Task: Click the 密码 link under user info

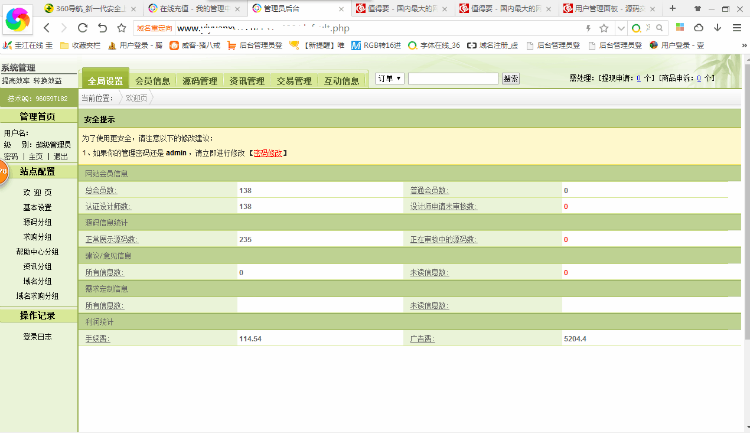Action: 11,156
